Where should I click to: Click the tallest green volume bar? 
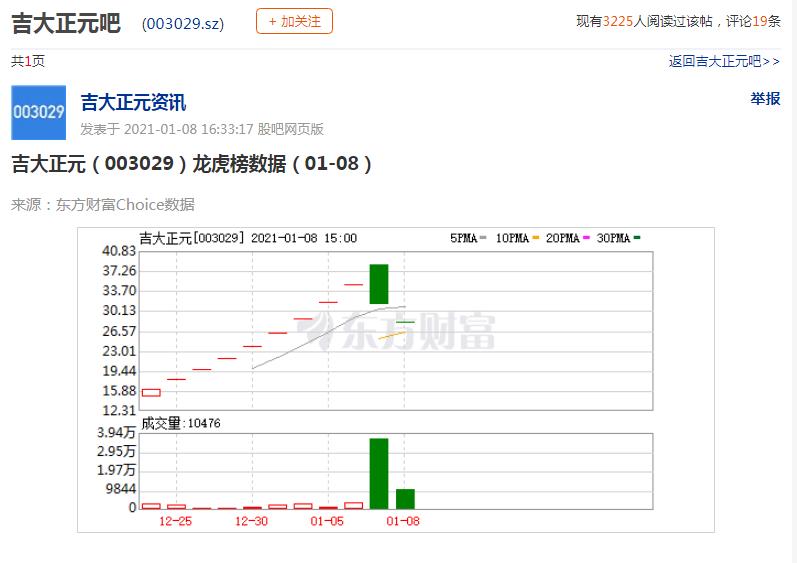(x=379, y=473)
